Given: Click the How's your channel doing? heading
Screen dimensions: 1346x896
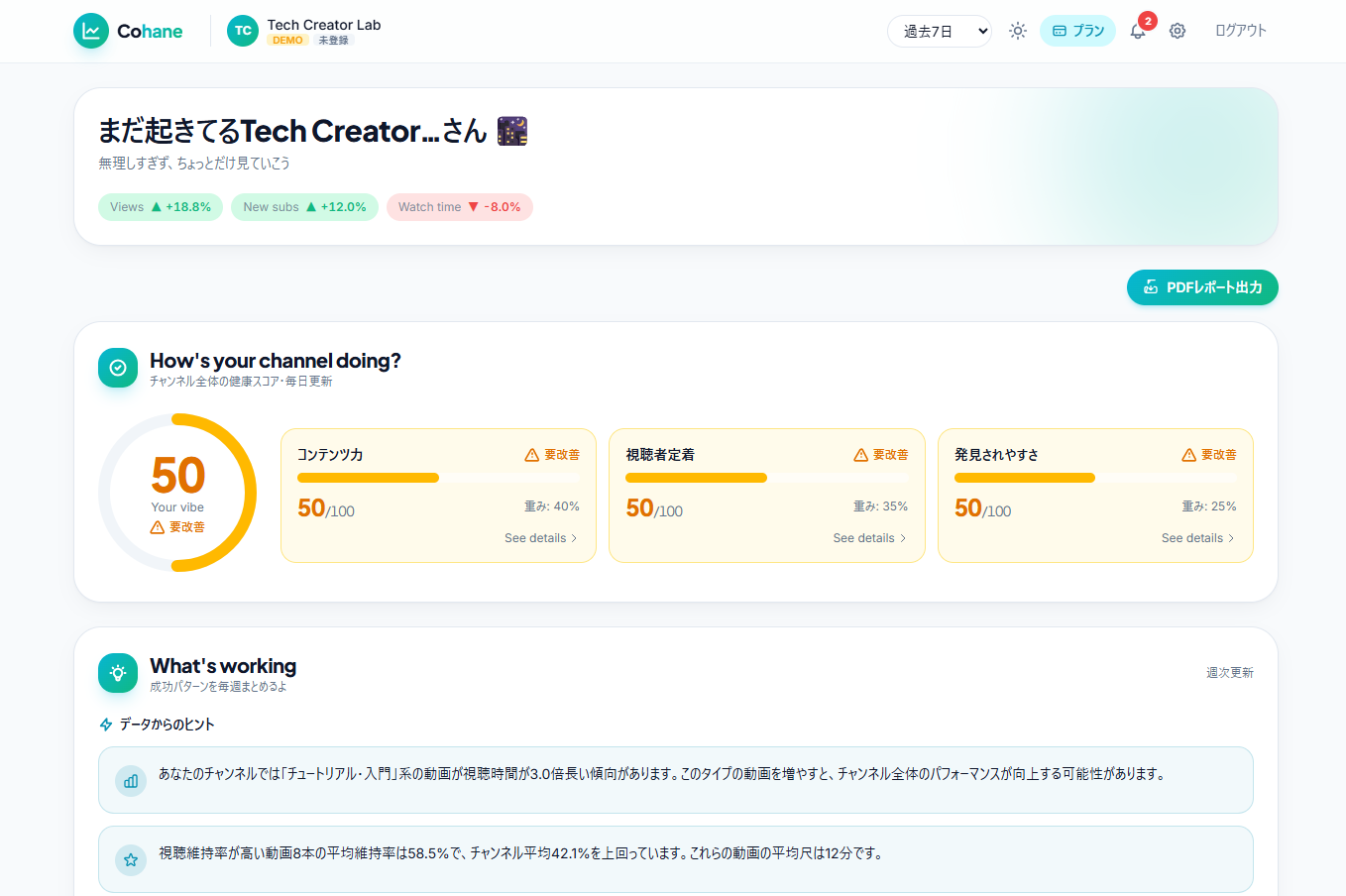Looking at the screenshot, I should 276,361.
